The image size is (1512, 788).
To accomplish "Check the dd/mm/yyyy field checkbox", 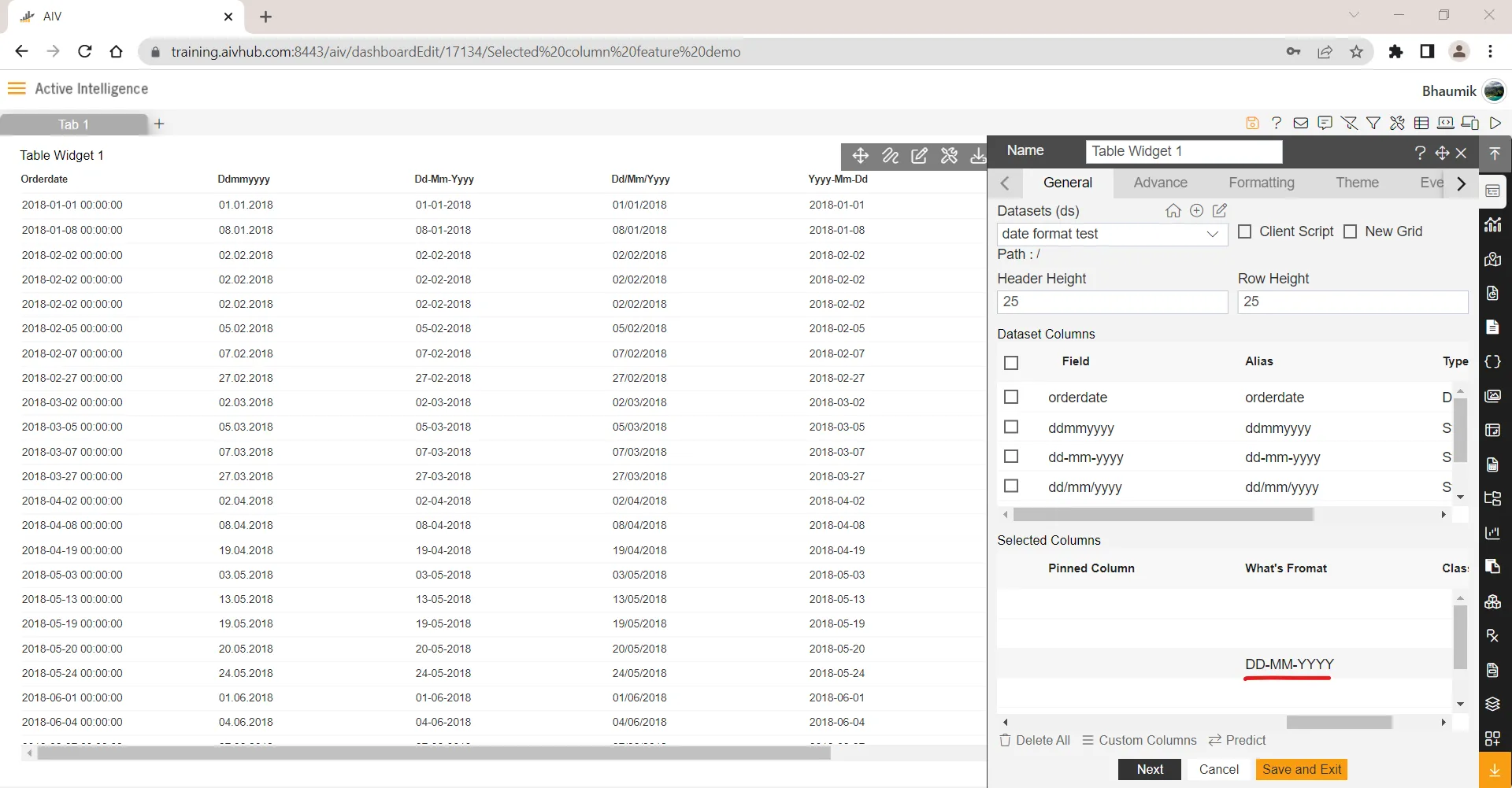I will point(1012,486).
